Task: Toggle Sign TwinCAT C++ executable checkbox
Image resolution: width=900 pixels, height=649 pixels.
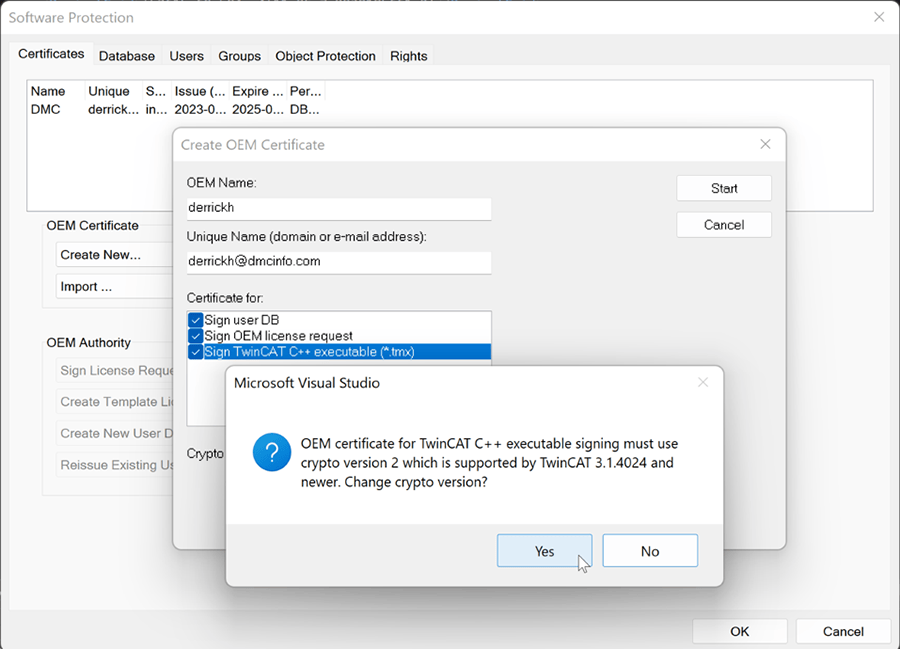Action: (x=195, y=352)
